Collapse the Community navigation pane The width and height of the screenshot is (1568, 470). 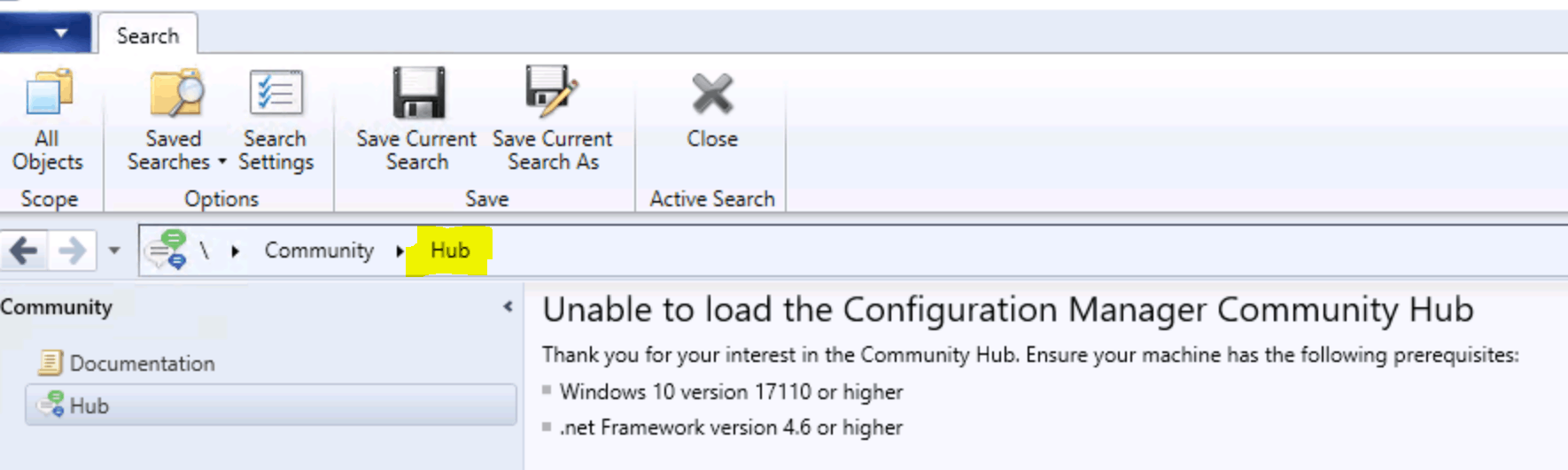click(508, 307)
